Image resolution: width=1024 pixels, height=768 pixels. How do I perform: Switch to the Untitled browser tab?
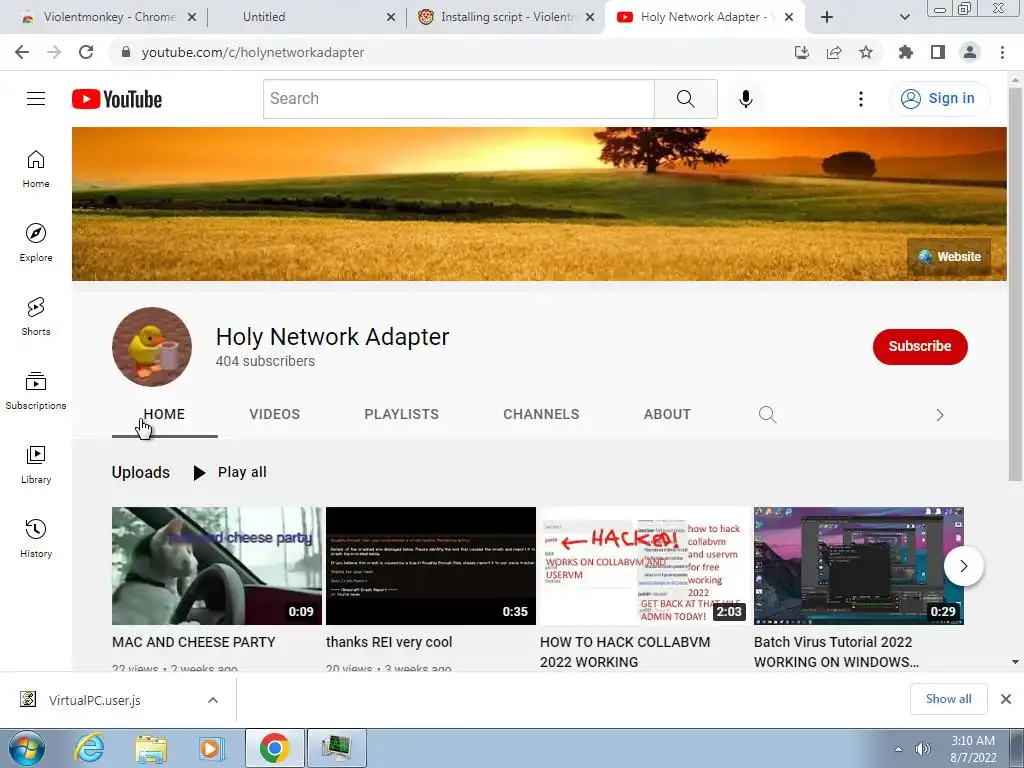coord(264,17)
